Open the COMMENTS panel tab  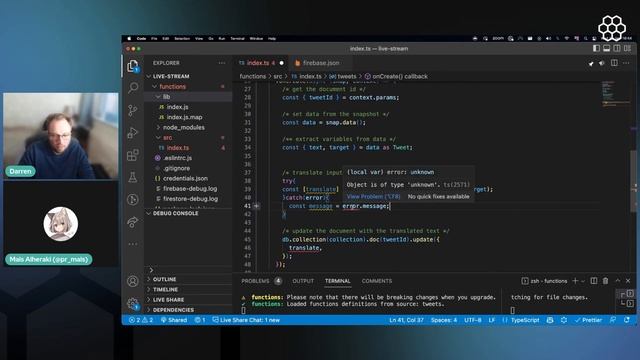pos(377,281)
